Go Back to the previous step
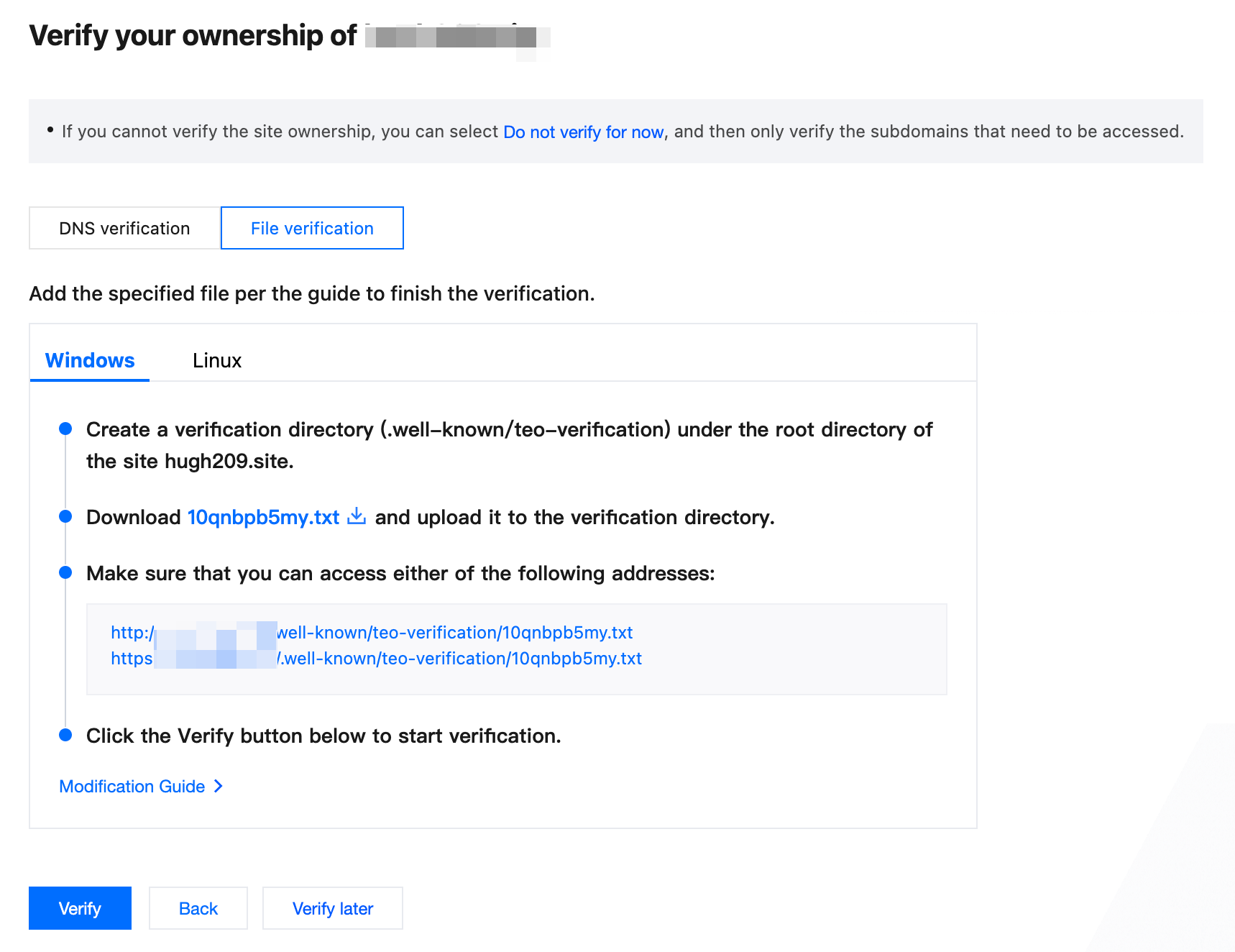Image resolution: width=1235 pixels, height=952 pixels. coord(198,909)
